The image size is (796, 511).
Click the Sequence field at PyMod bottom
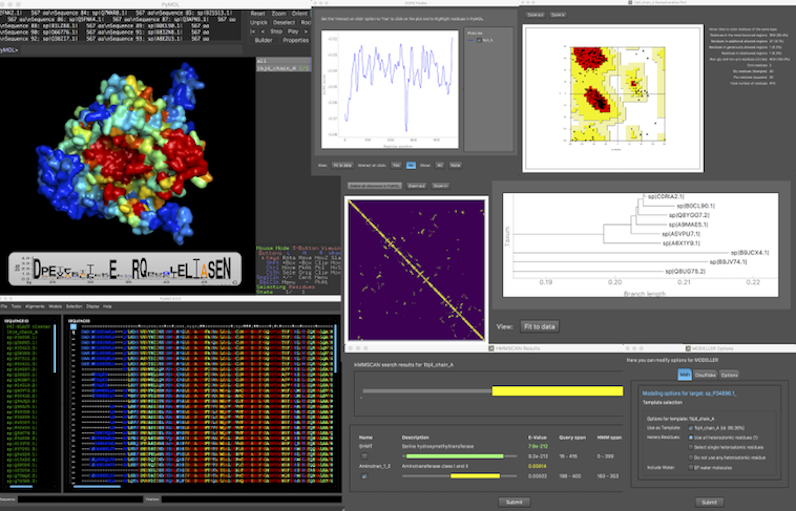click(80, 499)
